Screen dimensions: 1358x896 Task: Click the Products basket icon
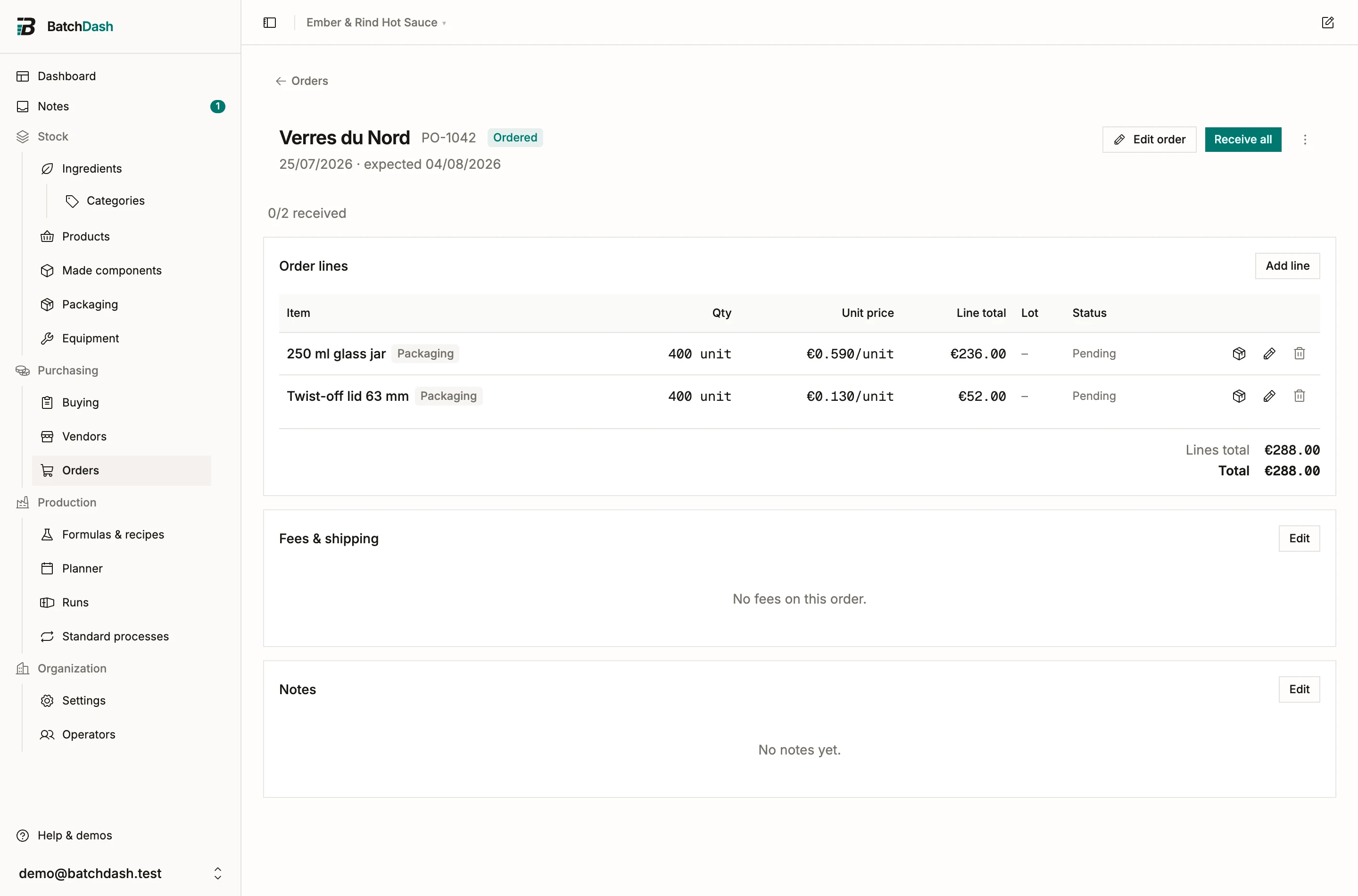[x=48, y=237]
